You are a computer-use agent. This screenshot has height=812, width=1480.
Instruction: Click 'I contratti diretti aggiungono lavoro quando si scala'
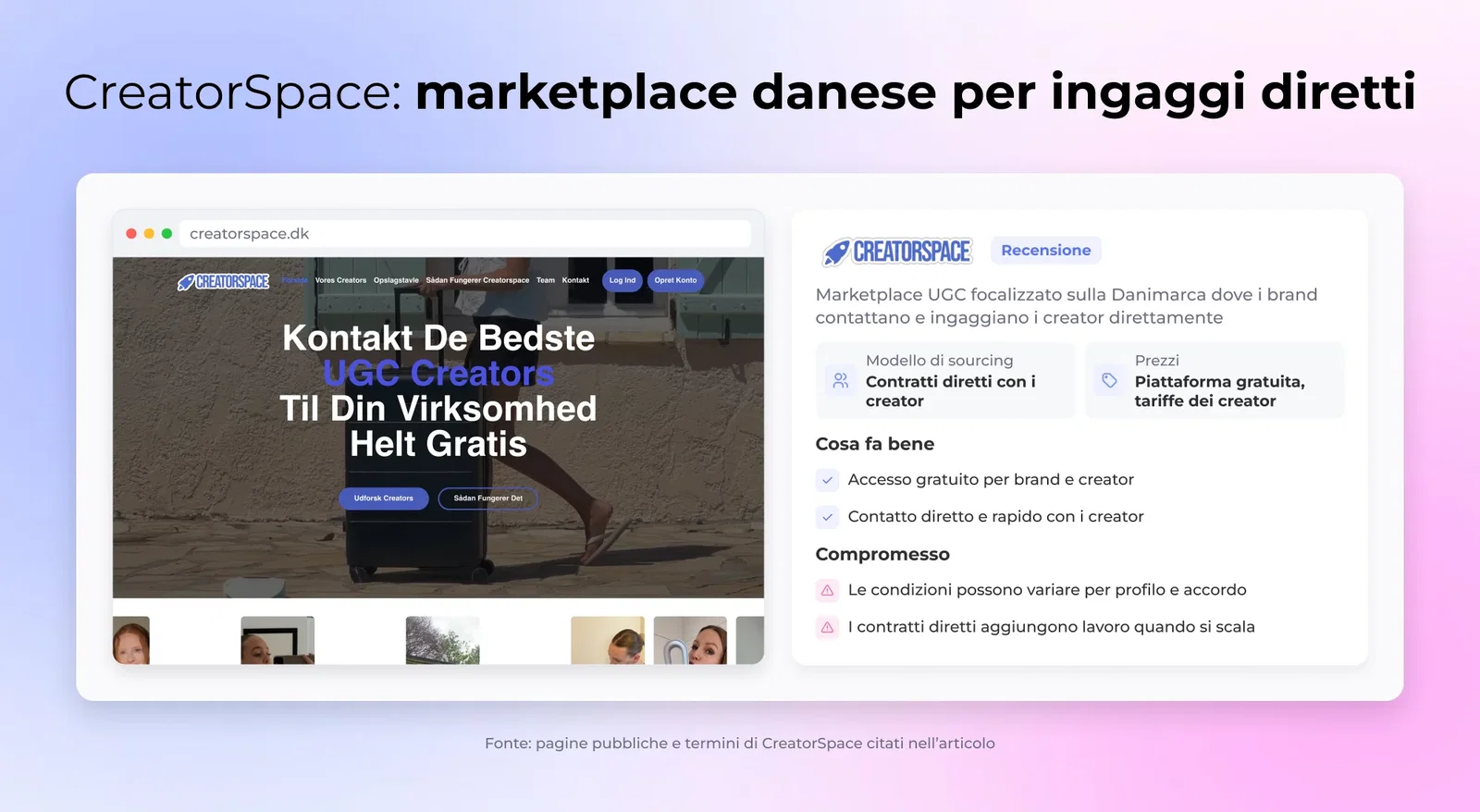[1052, 627]
